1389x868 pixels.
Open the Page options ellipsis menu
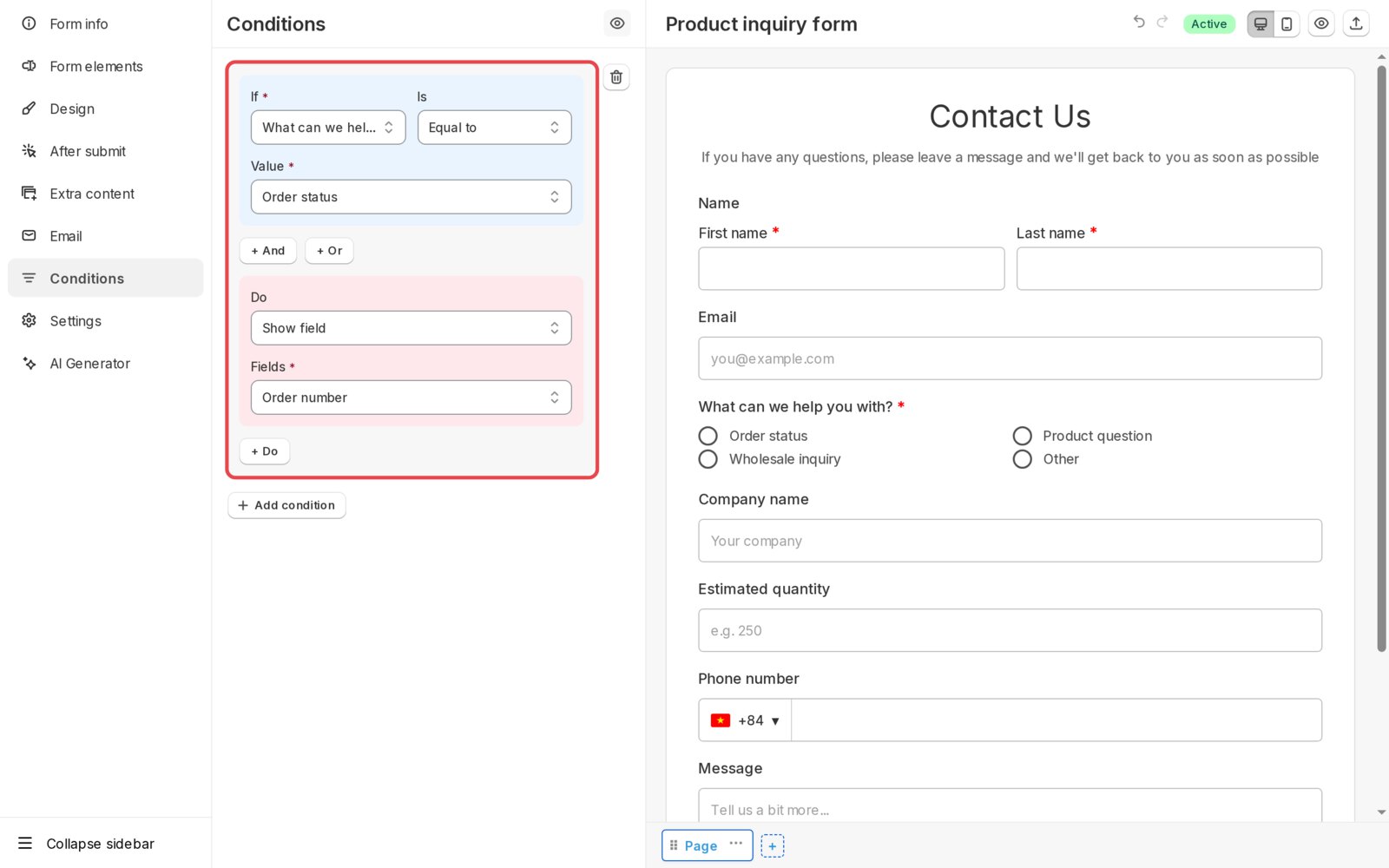click(x=736, y=844)
